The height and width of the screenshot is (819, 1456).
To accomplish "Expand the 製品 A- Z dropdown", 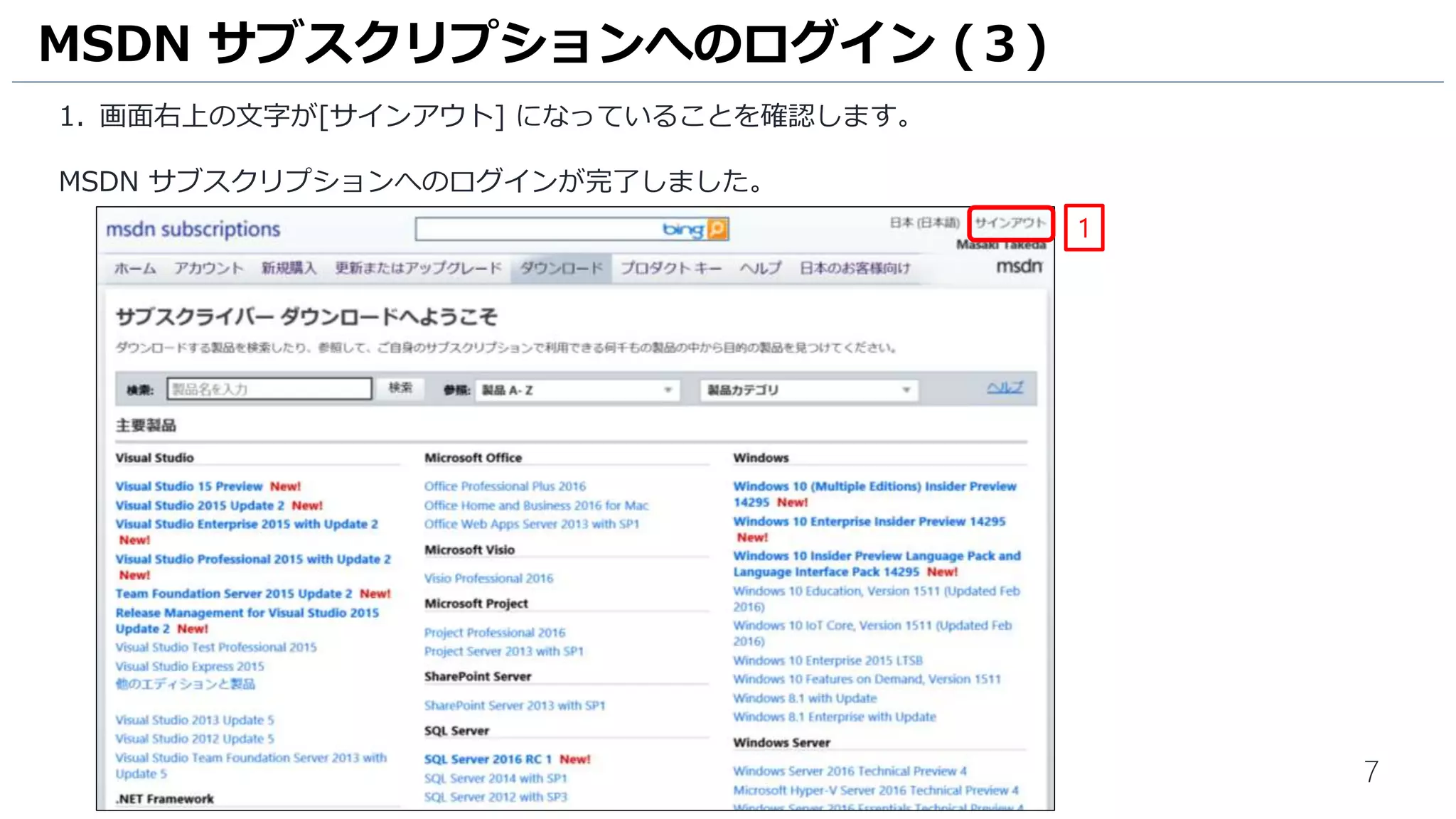I will 577,390.
